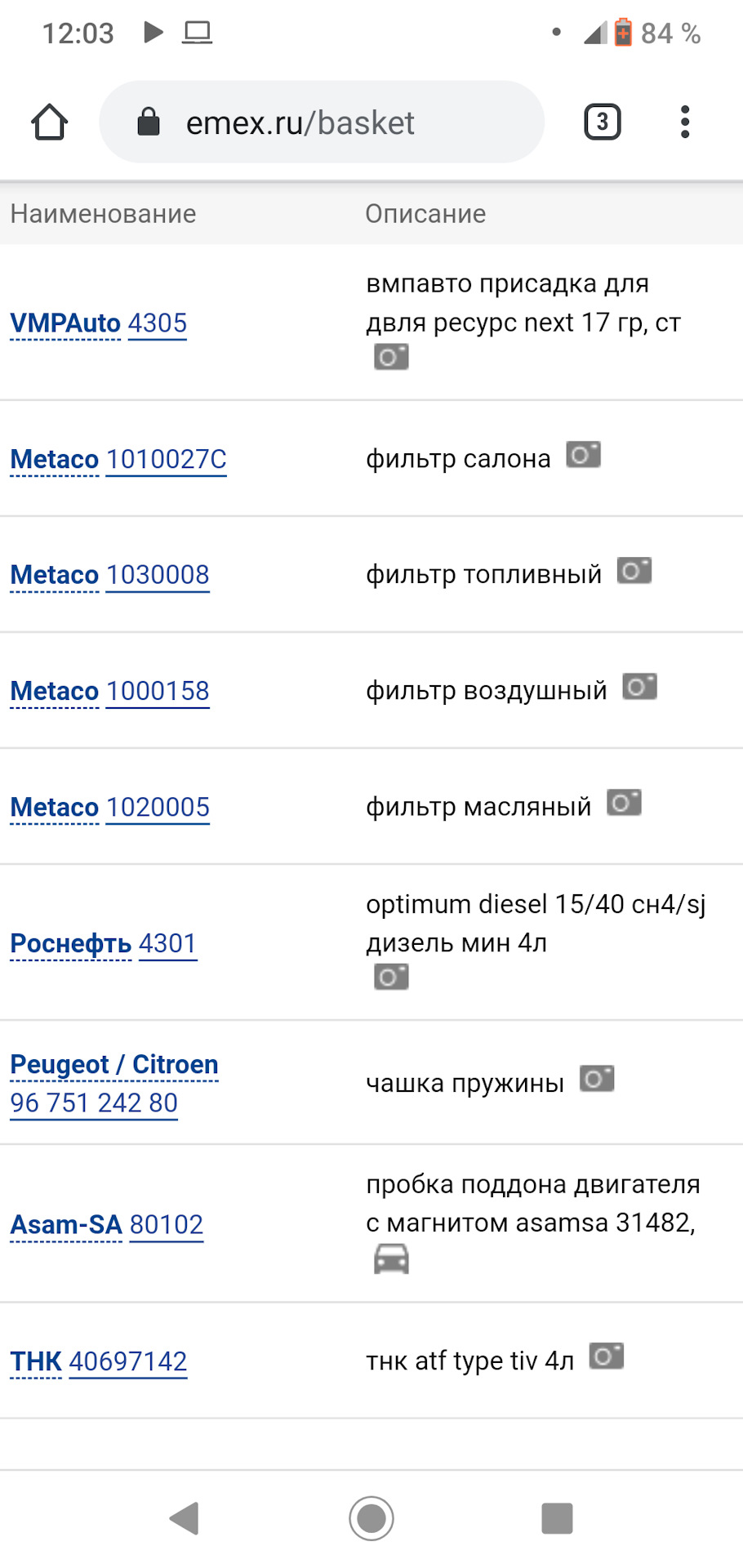View ТНК ATF fluid image
The width and height of the screenshot is (743, 1568).
(607, 1356)
